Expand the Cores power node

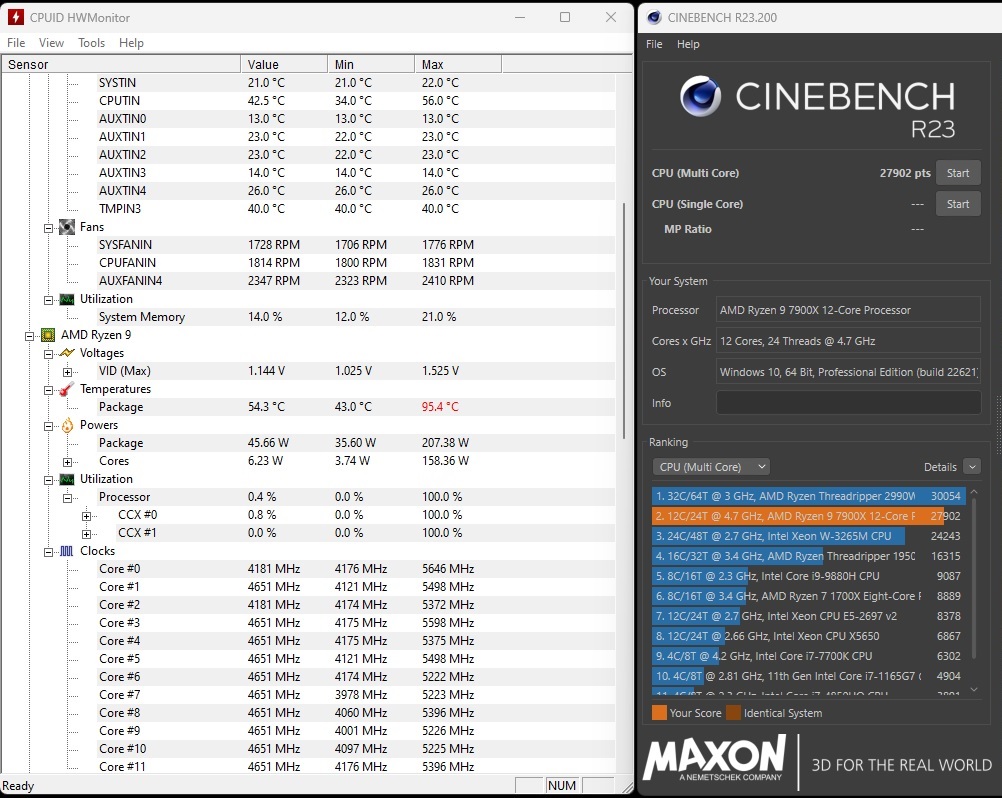click(x=68, y=461)
